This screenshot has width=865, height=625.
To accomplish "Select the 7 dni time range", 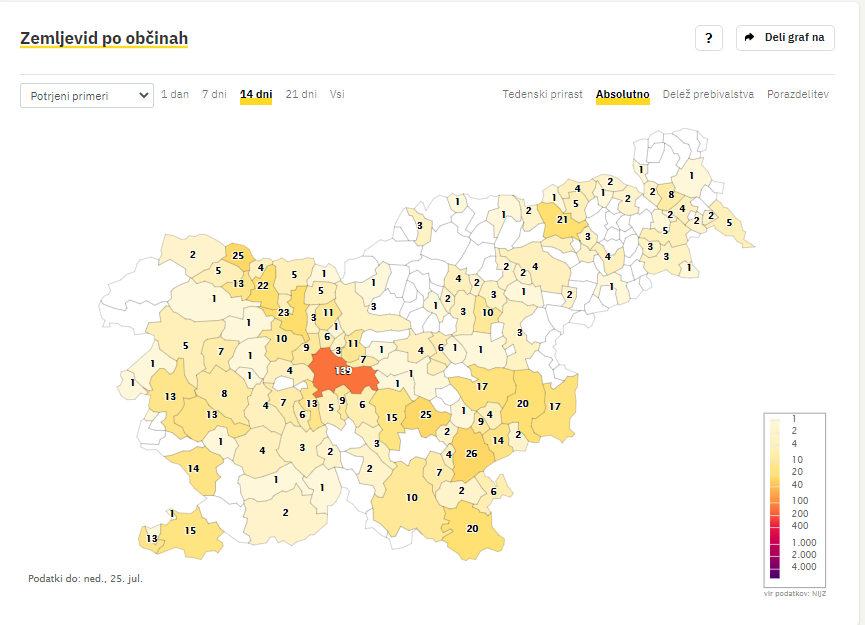I will (x=214, y=95).
